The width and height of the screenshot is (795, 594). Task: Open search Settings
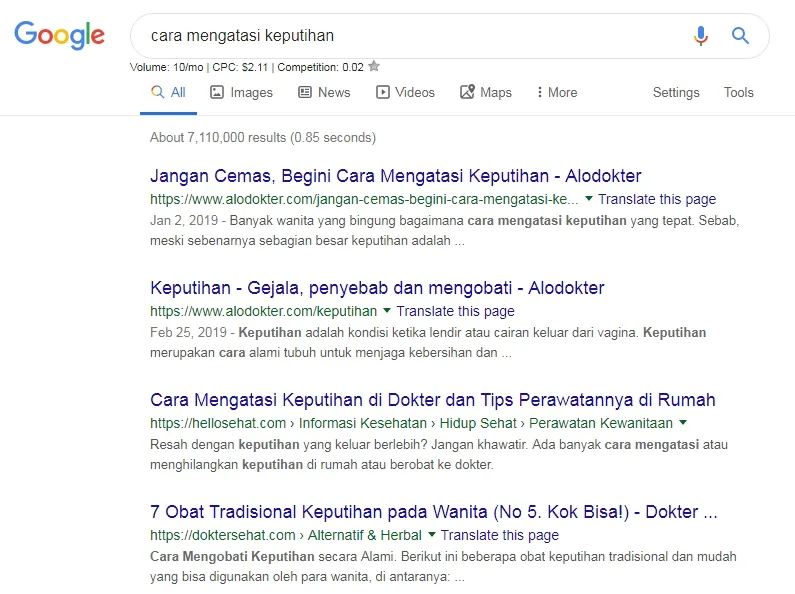coord(676,92)
